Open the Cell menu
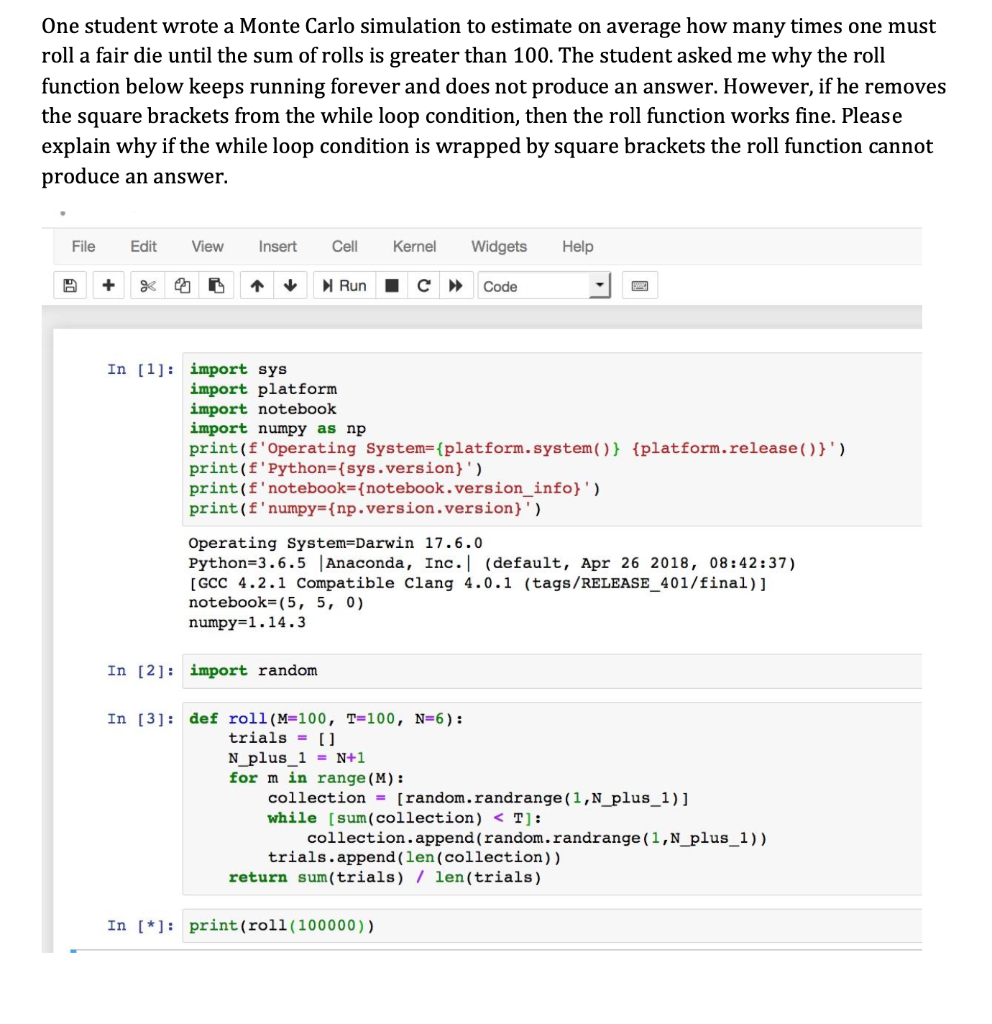 [344, 246]
